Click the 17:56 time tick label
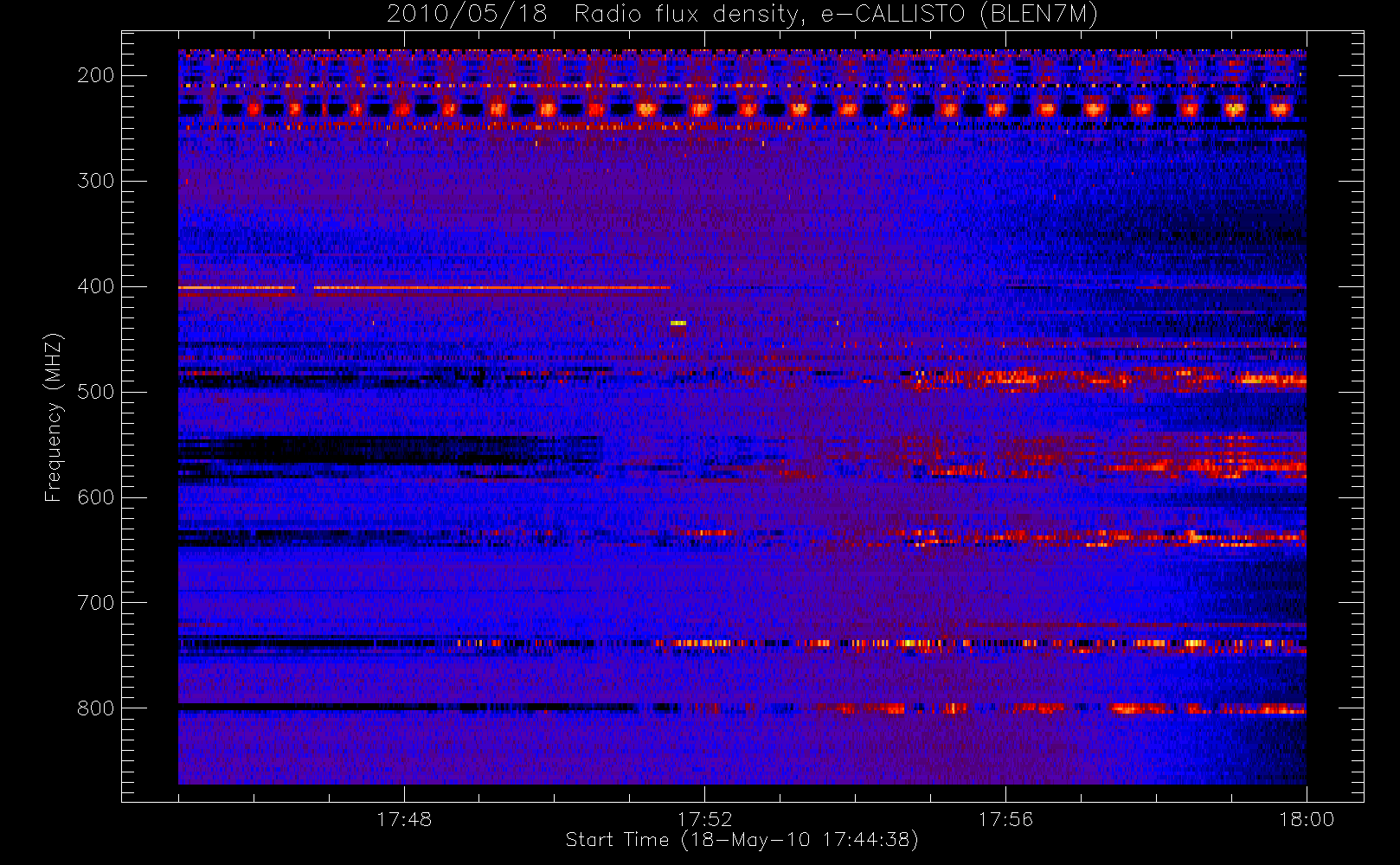The width and height of the screenshot is (1400, 865). click(x=1005, y=819)
